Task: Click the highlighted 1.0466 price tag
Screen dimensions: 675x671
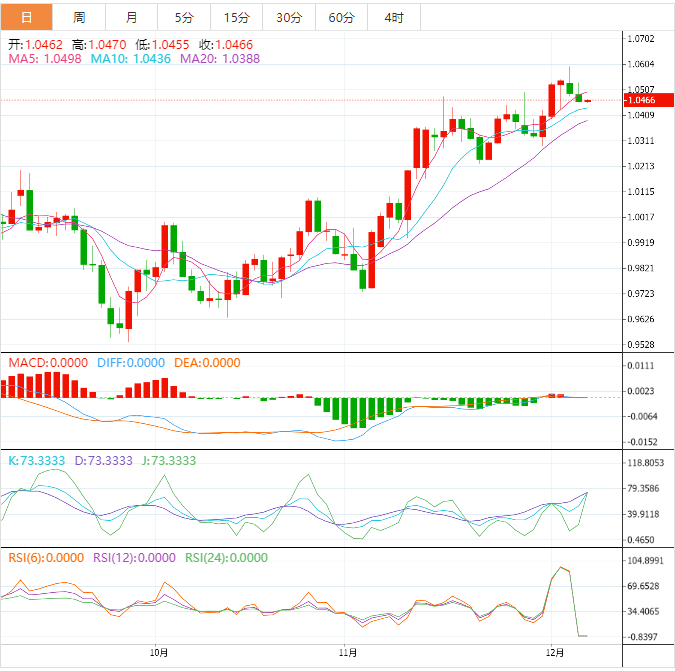Action: 640,100
